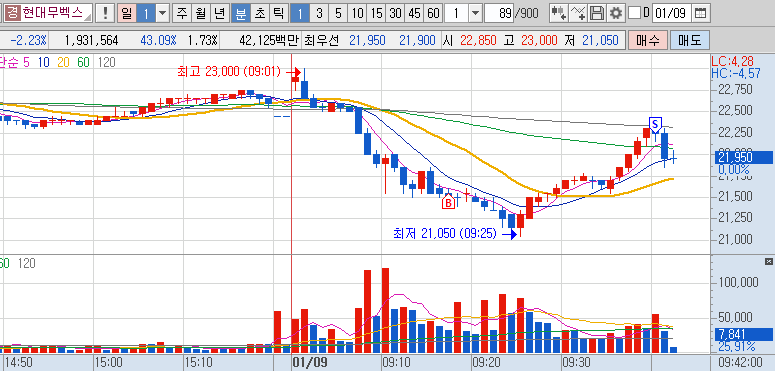Toggle the 분 (minute) chart mode
This screenshot has height=371, width=775.
click(x=240, y=13)
